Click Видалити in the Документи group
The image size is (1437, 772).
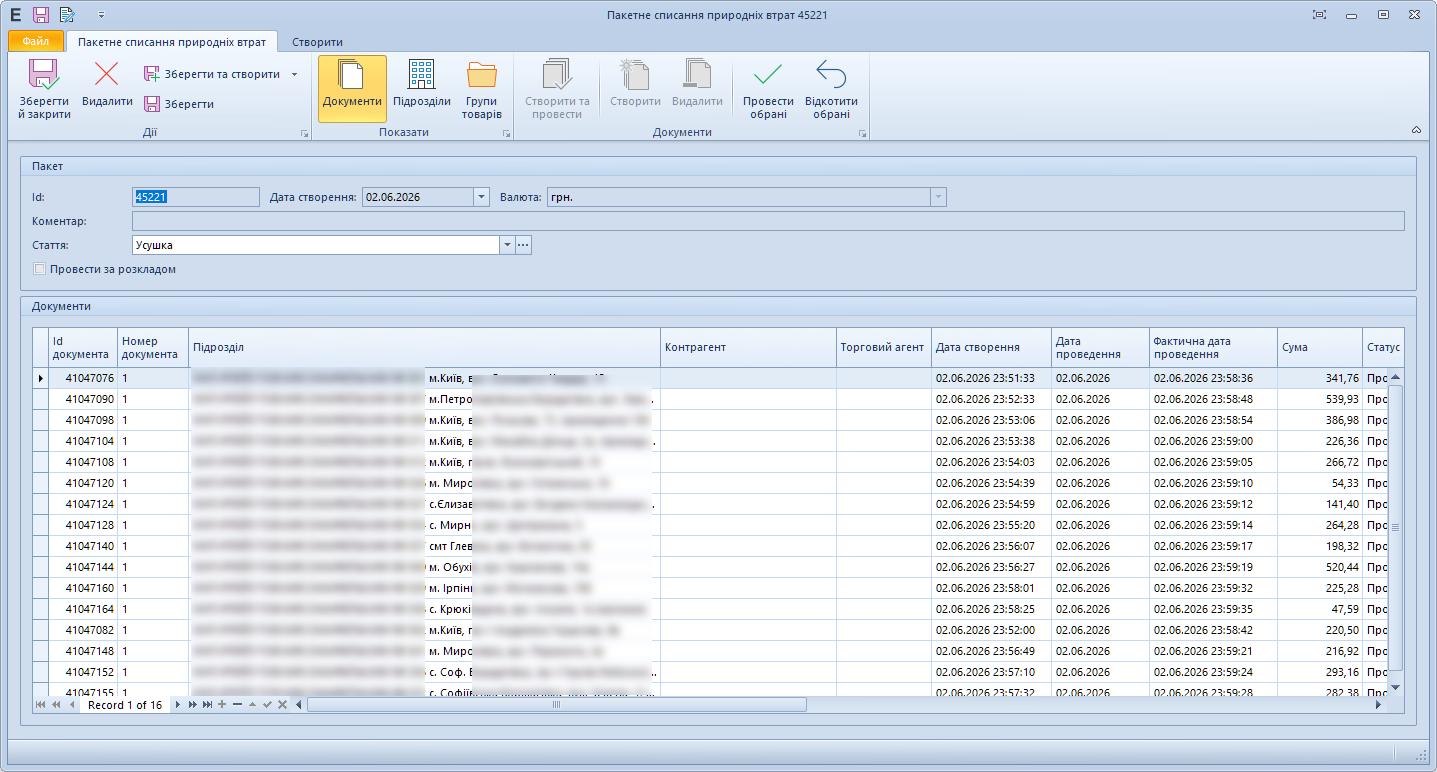pyautogui.click(x=697, y=89)
